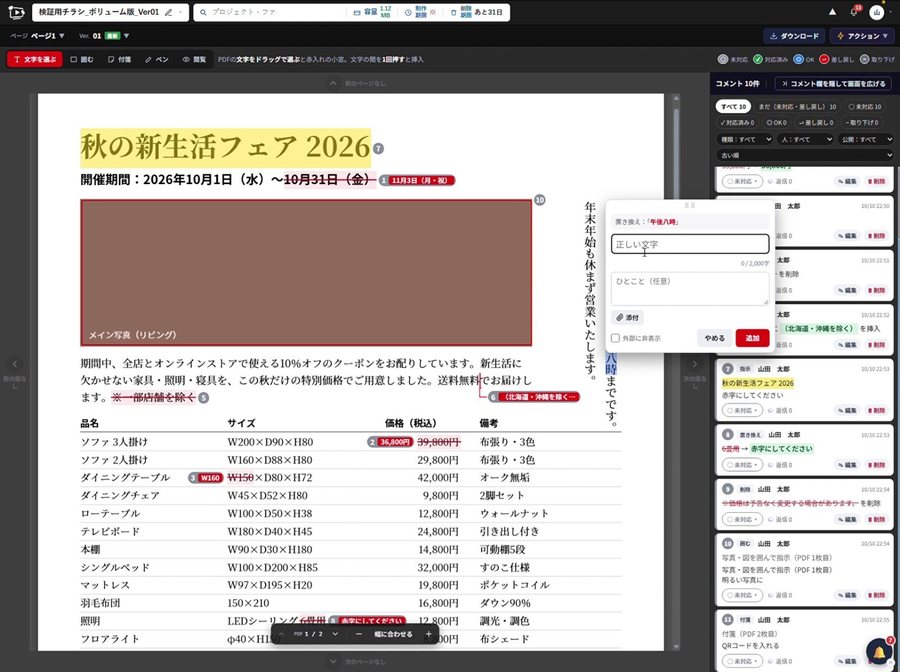Open the 種類：すべて filter dropdown

pyautogui.click(x=746, y=139)
